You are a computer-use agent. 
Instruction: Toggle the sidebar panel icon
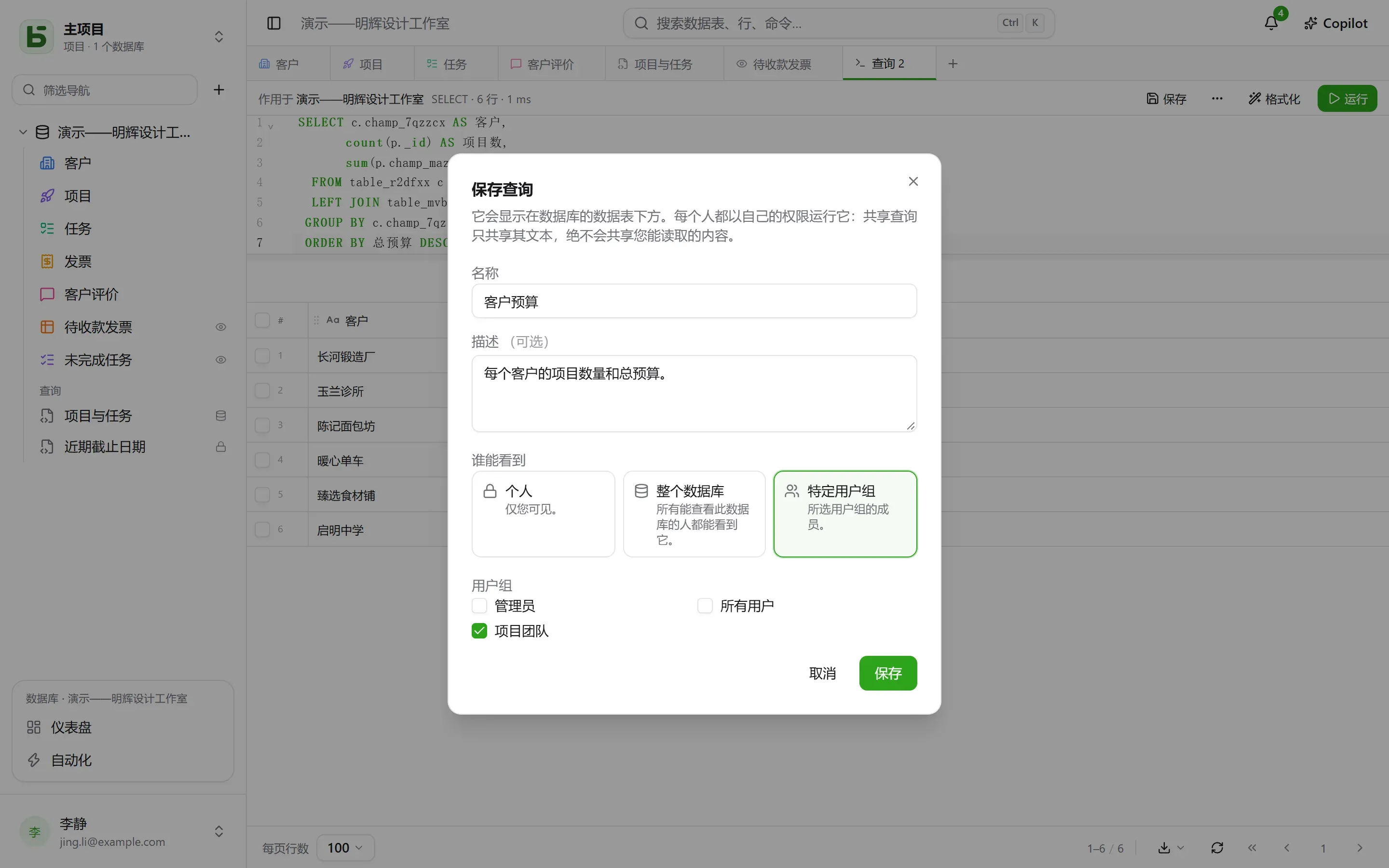coord(274,23)
